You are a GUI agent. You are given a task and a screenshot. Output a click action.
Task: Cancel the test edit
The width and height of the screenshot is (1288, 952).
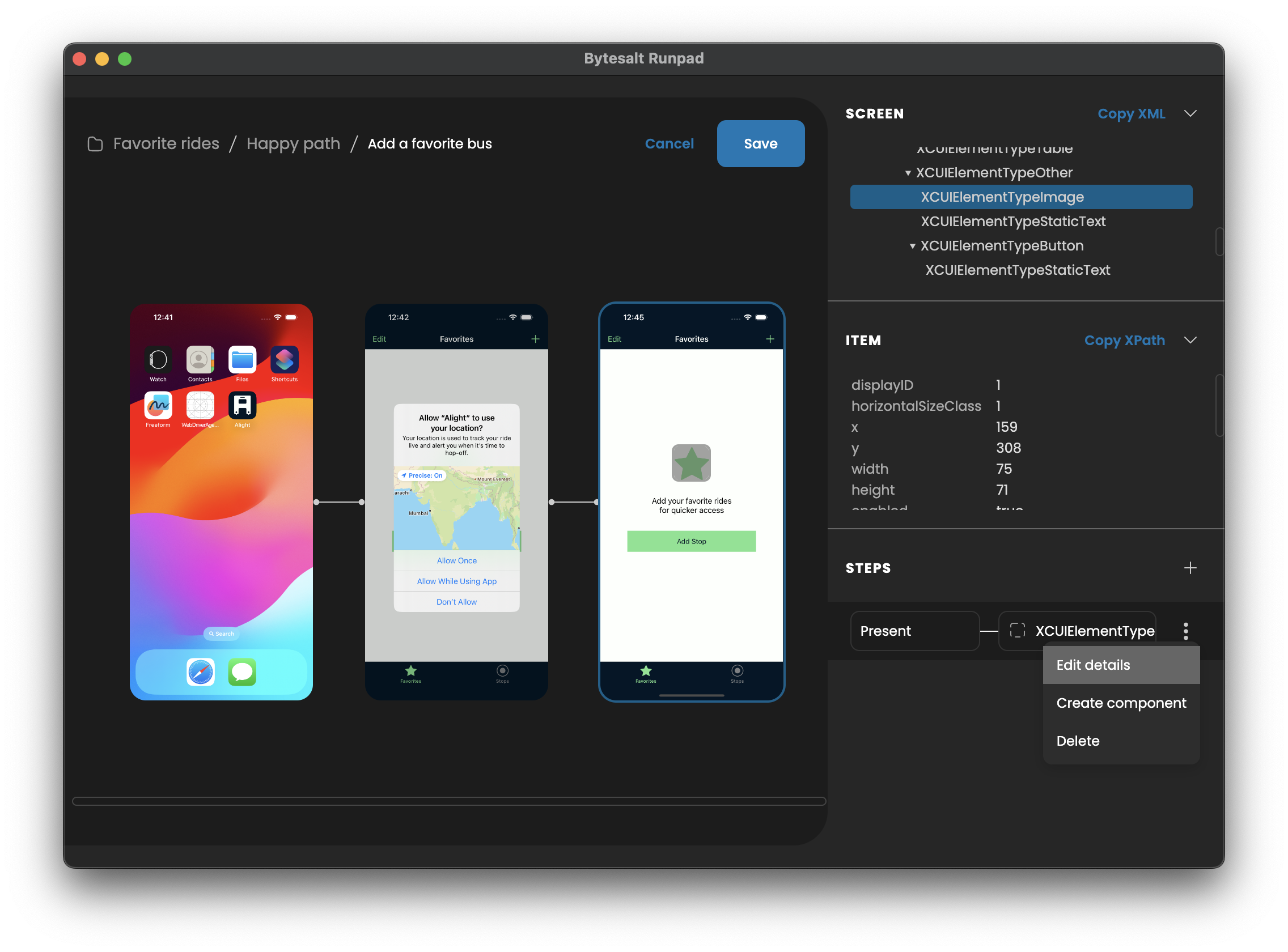[x=669, y=143]
